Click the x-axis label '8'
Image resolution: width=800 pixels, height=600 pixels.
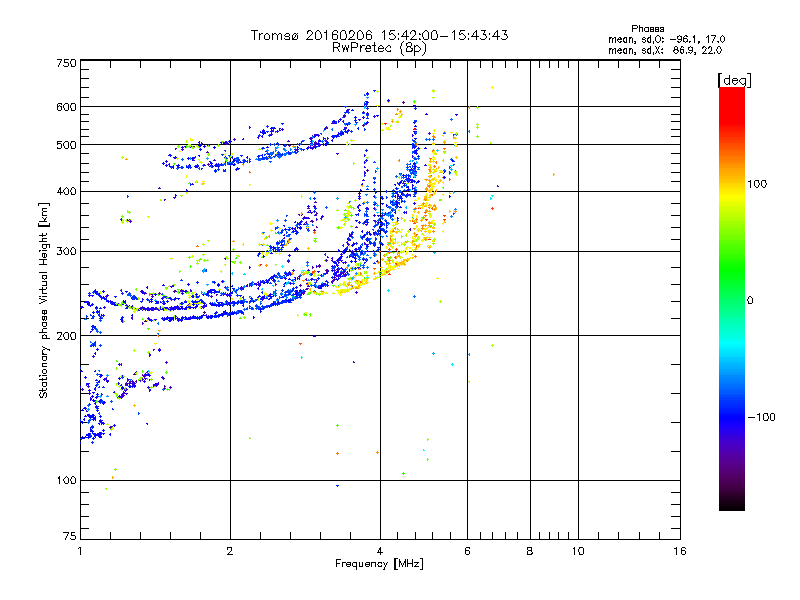(530, 551)
